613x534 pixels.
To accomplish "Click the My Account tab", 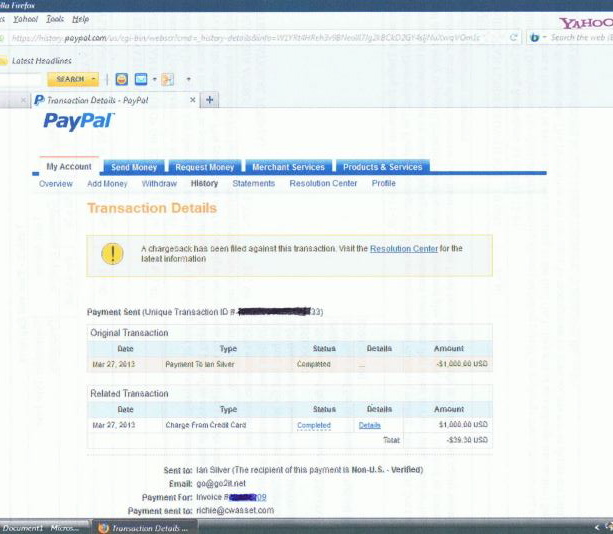I will 69,167.
